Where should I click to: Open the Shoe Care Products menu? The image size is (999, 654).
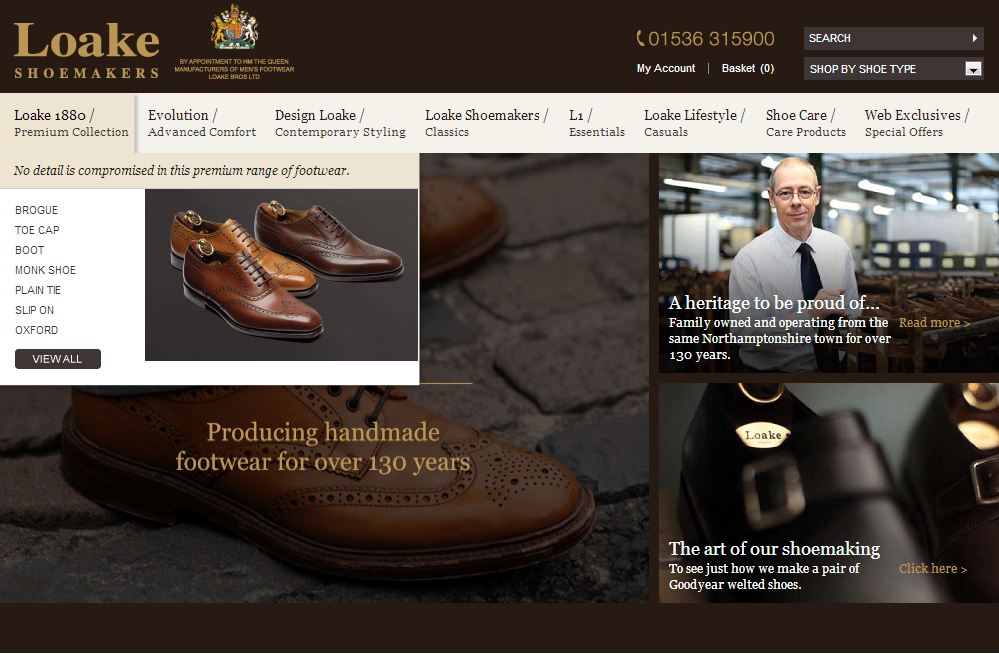click(x=805, y=123)
